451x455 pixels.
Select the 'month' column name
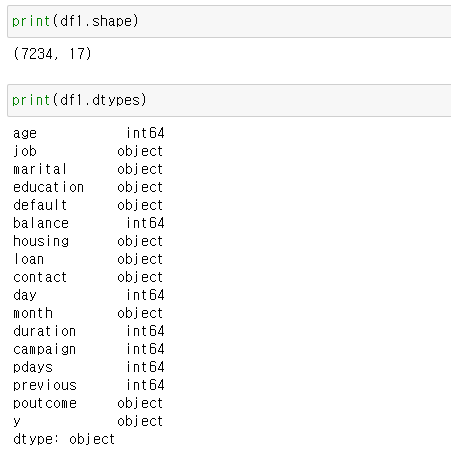point(33,313)
